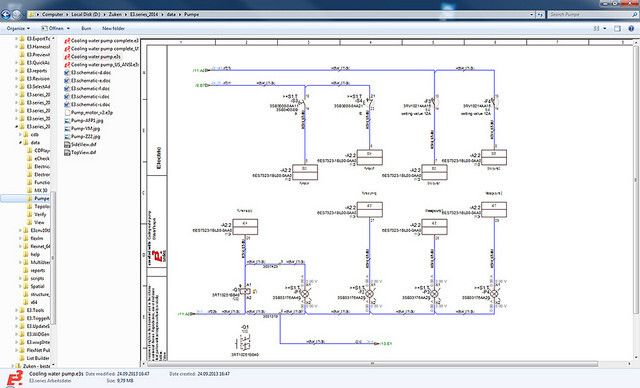Viewport: 640px width, 388px height.
Task: Open the MIX 30 folder
Action: click(x=37, y=191)
